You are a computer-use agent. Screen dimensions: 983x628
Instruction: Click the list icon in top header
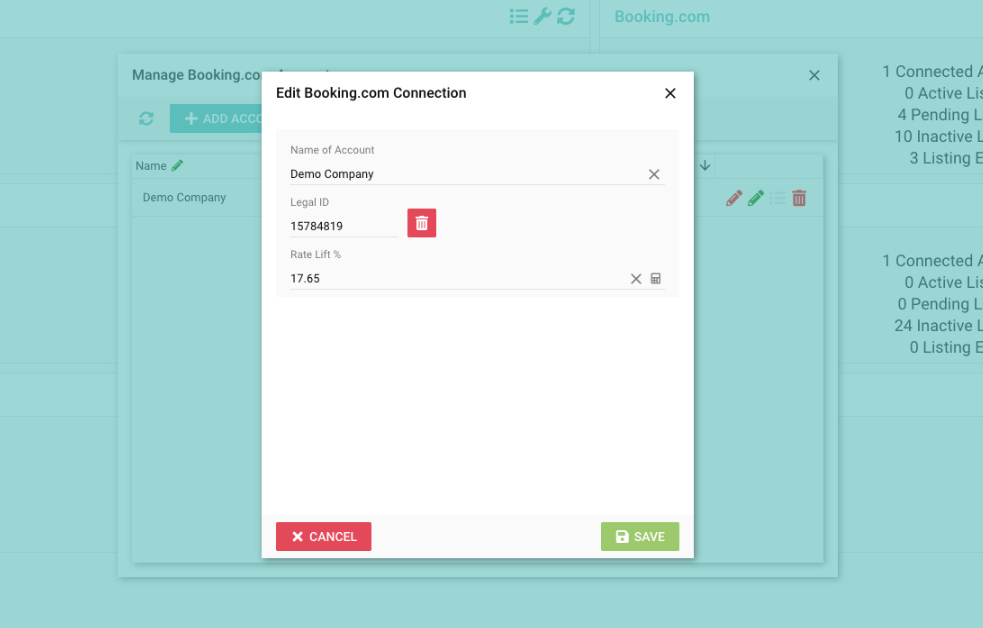point(518,16)
